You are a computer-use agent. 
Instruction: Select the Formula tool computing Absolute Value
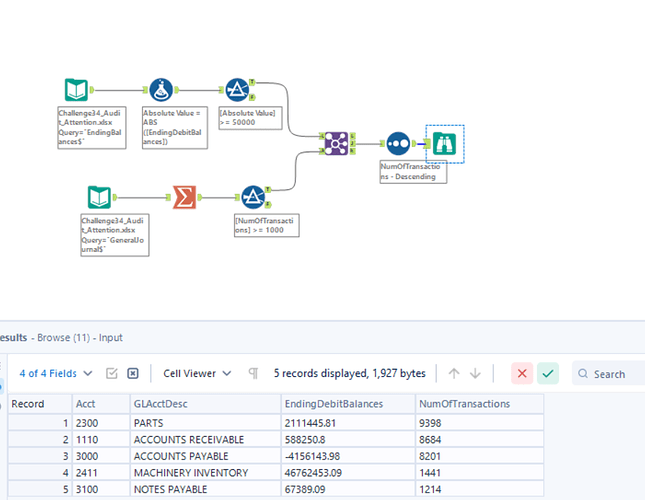161,90
